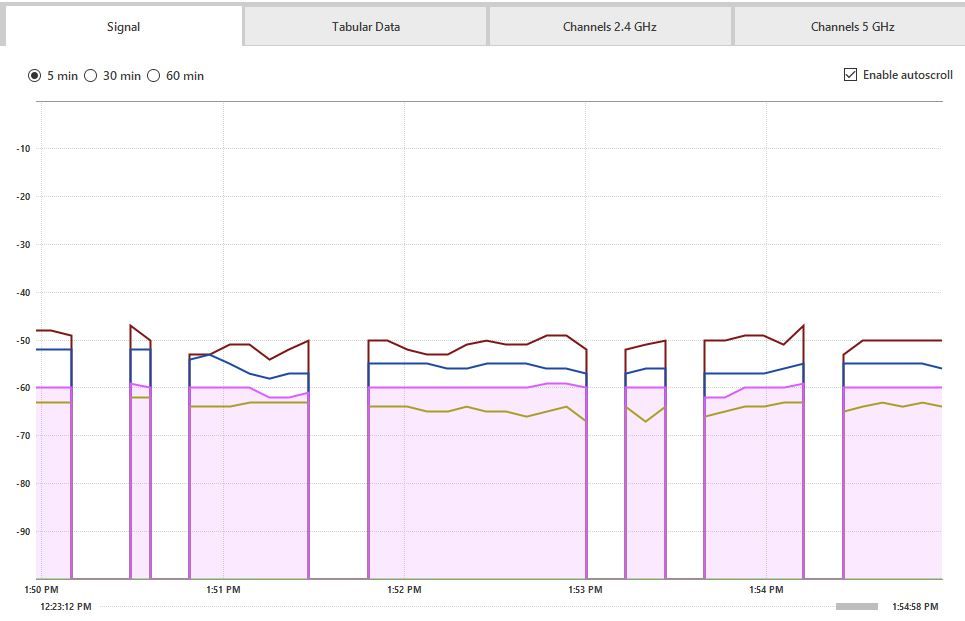Disable the Enable autoscroll checkbox

pyautogui.click(x=851, y=75)
